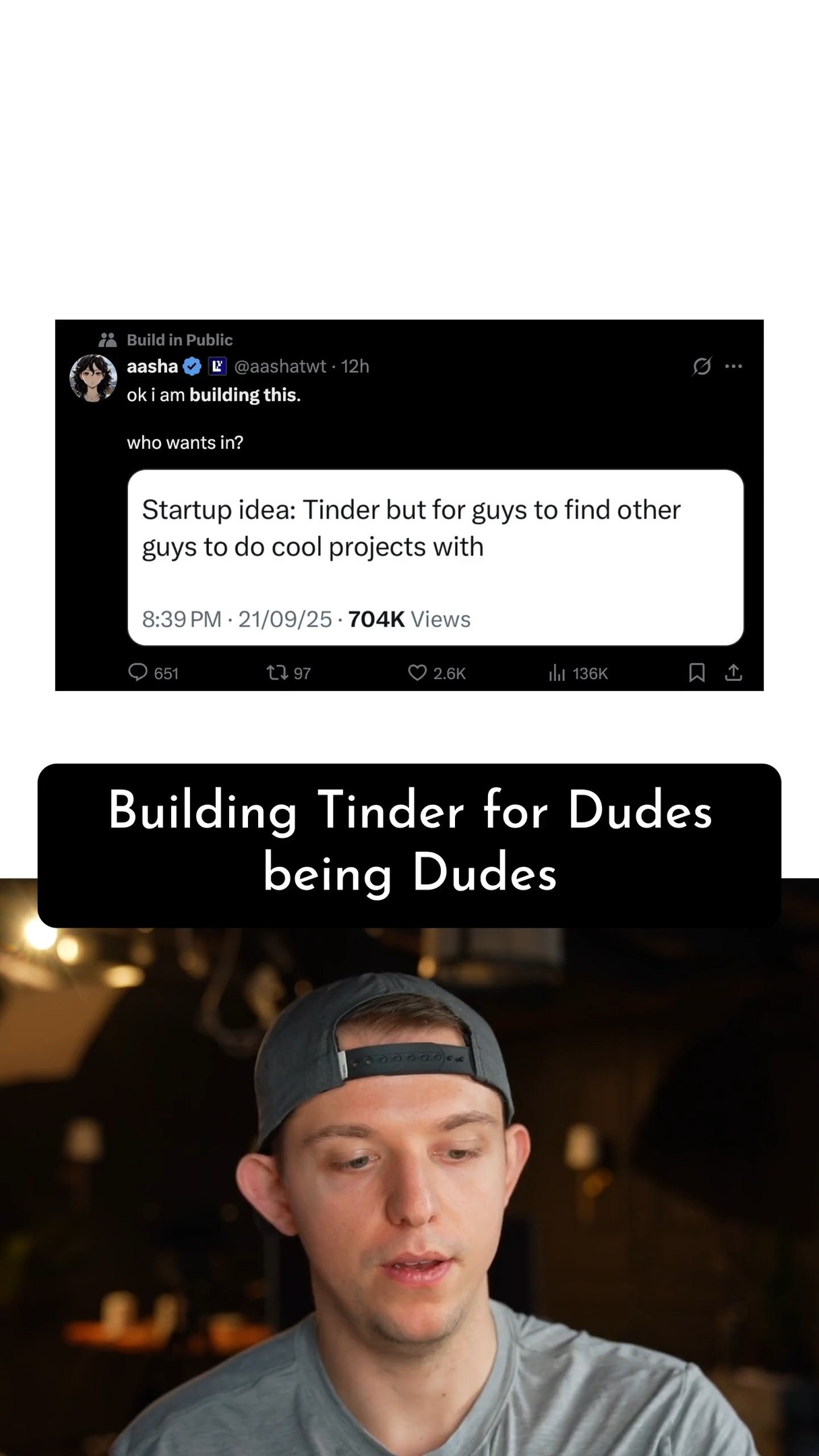Image resolution: width=819 pixels, height=1456 pixels.
Task: Click the Grok slashed-circle icon
Action: (x=702, y=366)
